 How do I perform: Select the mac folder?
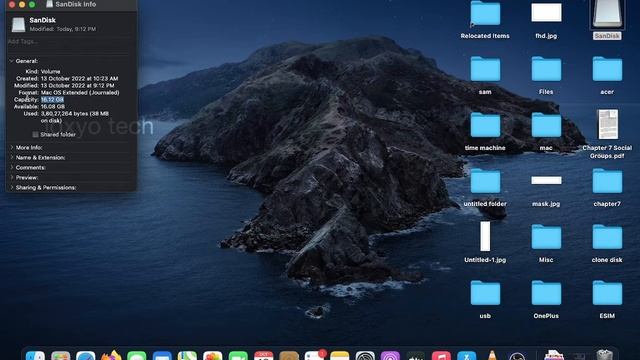546,125
